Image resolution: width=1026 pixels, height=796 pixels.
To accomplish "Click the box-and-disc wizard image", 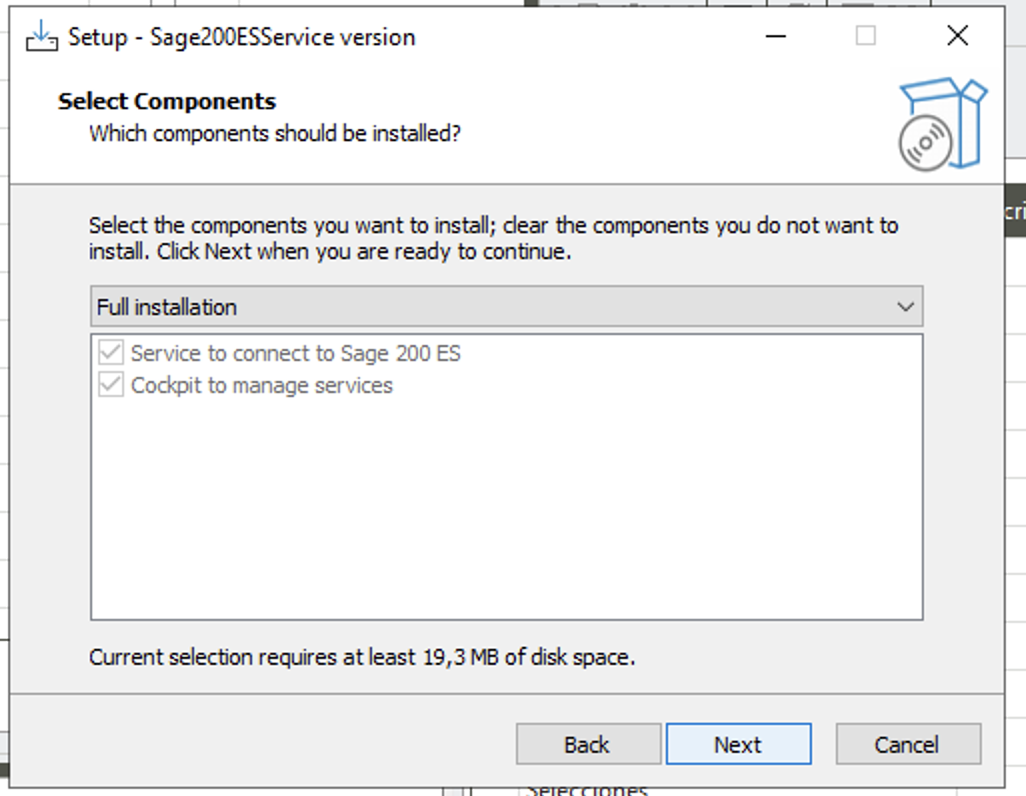I will (942, 124).
